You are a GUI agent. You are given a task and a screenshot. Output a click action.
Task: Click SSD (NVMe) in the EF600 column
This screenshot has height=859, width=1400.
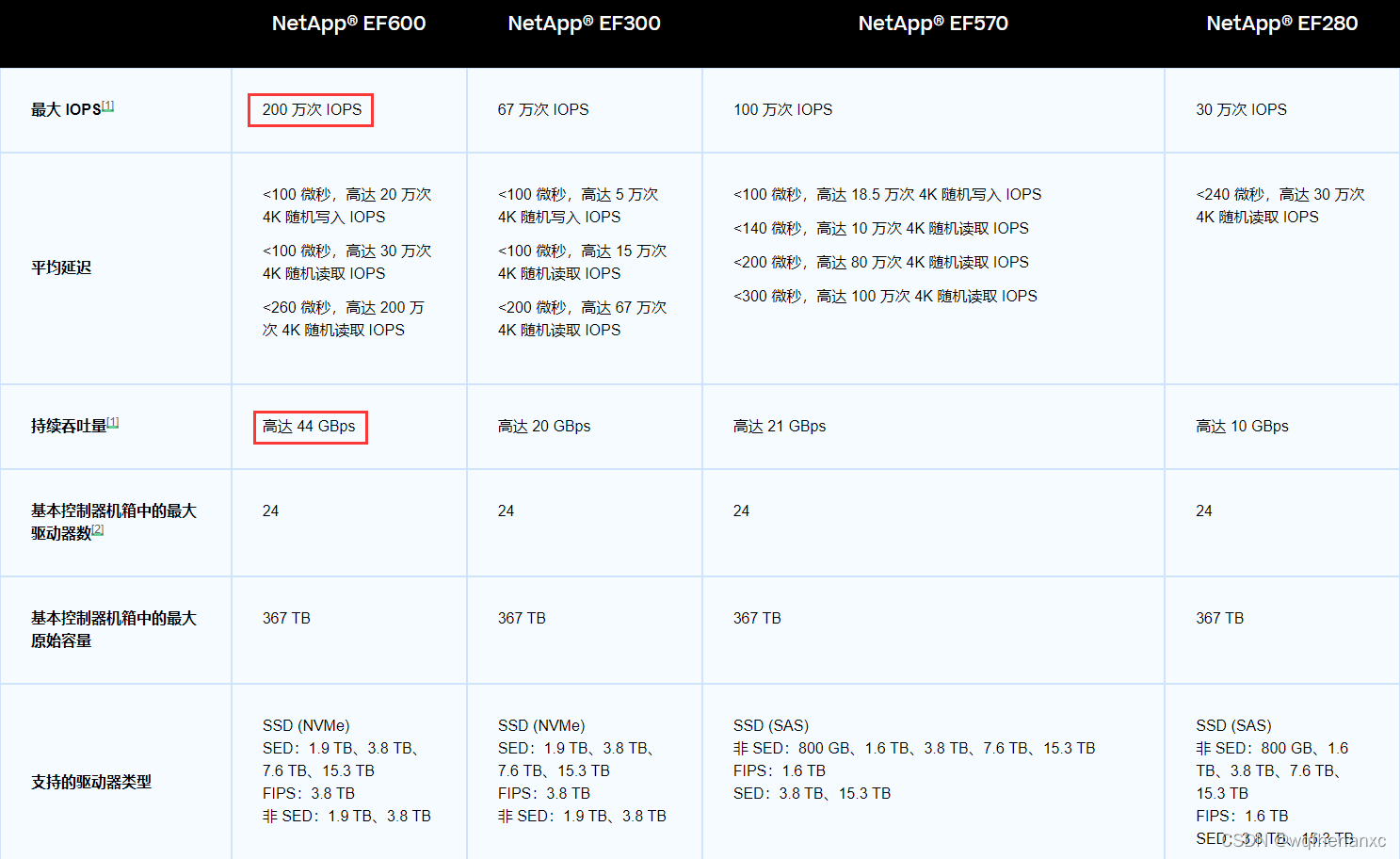point(306,726)
